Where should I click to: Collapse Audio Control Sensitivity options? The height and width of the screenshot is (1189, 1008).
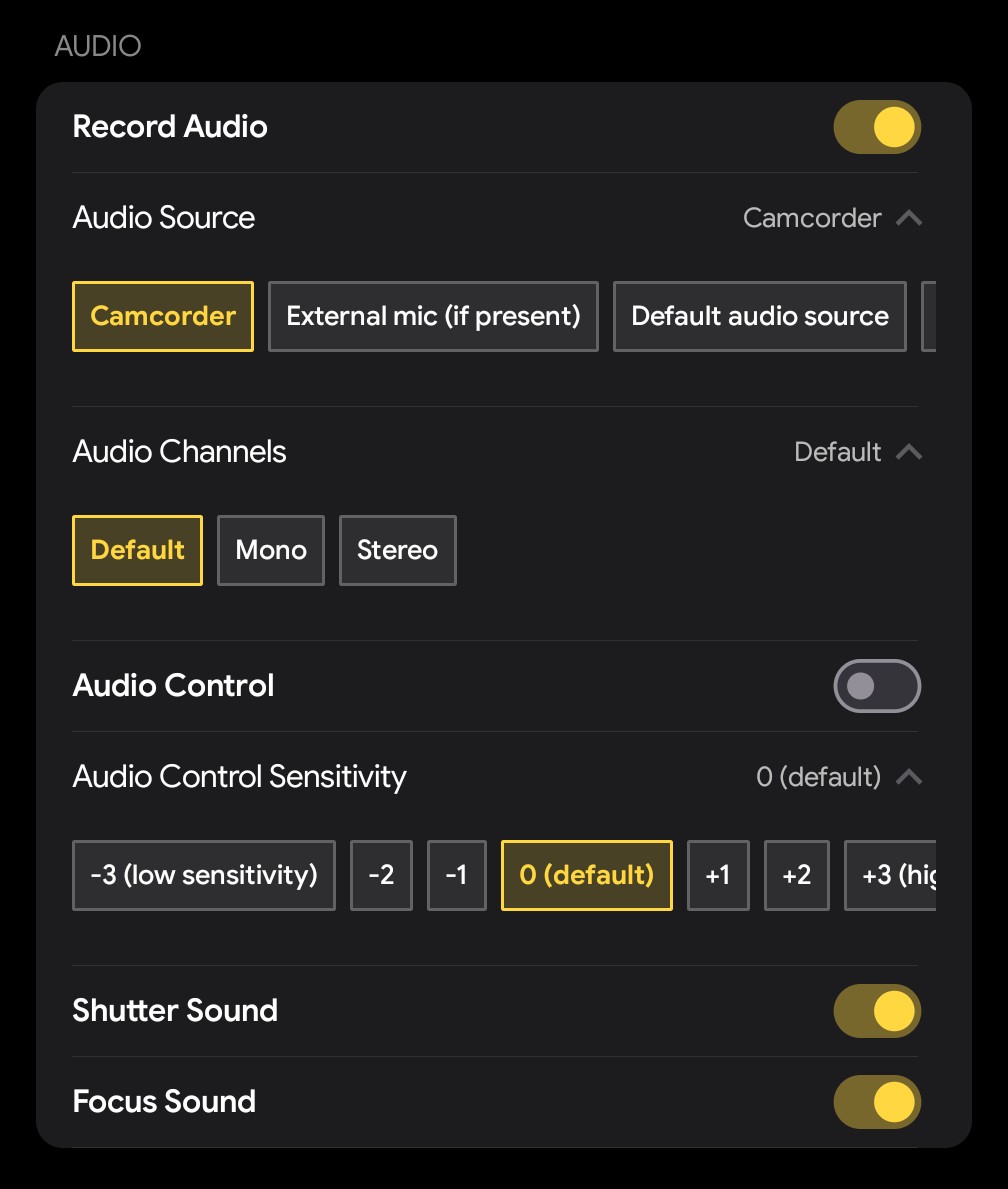(x=909, y=777)
